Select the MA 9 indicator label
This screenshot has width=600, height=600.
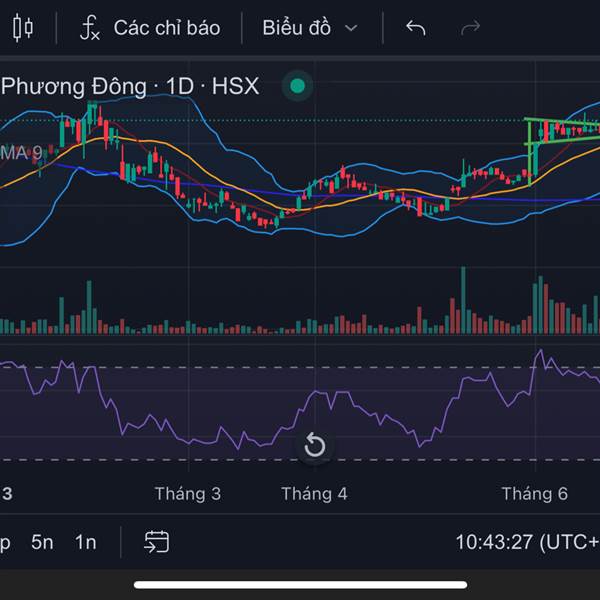click(x=21, y=153)
